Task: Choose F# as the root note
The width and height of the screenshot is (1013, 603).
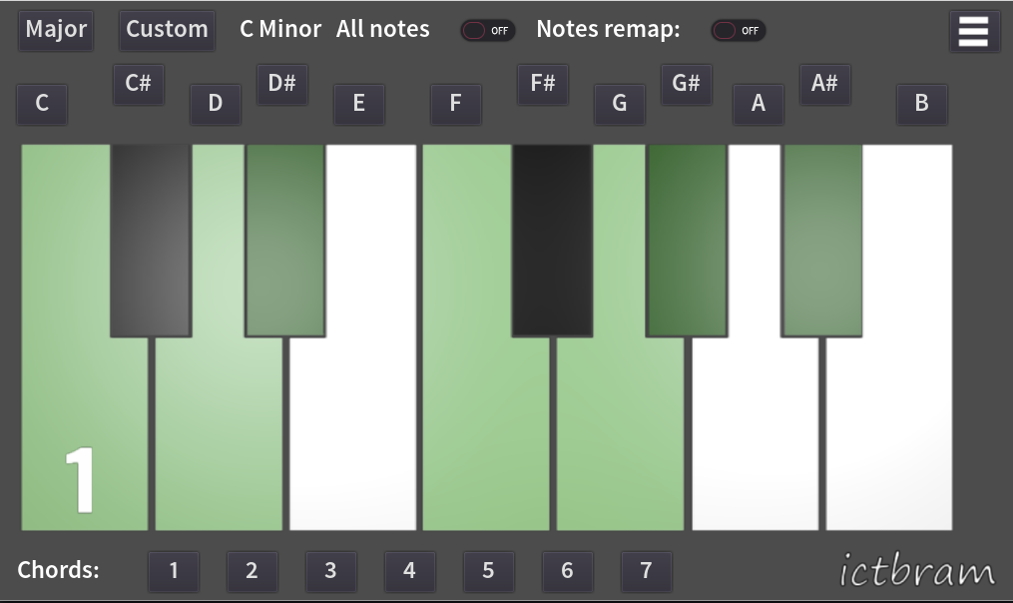Action: point(543,84)
